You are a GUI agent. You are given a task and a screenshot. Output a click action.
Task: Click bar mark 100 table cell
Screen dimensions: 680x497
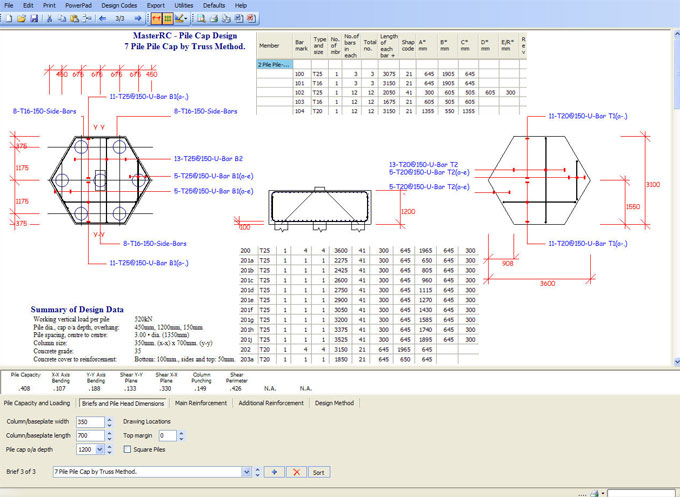300,74
